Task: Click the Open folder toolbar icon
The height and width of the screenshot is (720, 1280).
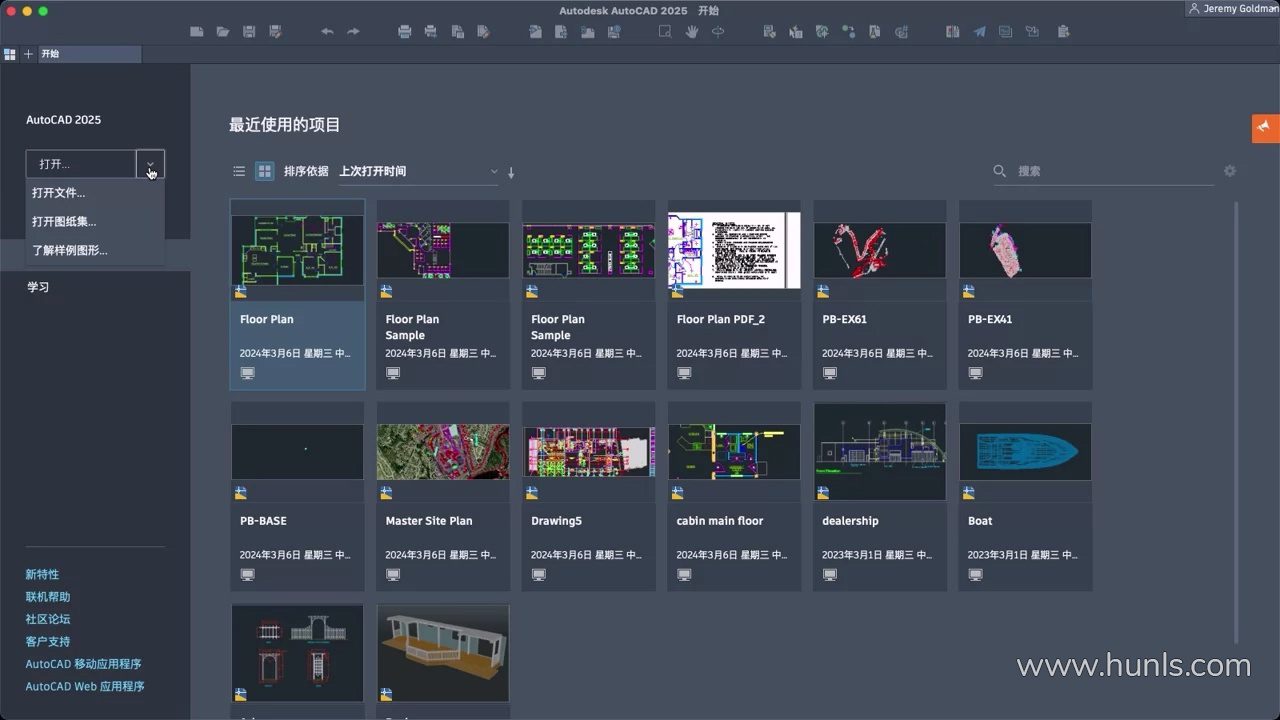Action: pos(223,32)
